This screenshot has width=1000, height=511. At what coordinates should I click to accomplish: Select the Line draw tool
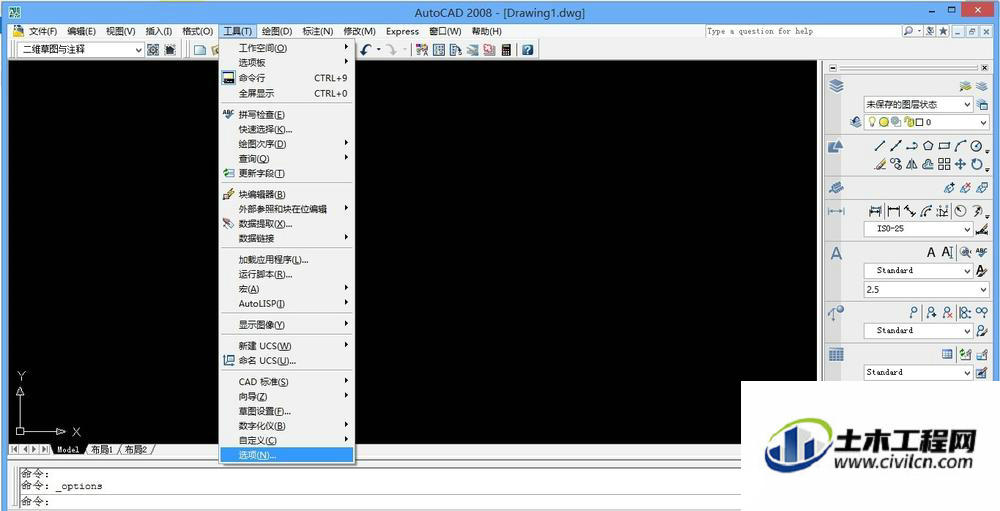[880, 145]
